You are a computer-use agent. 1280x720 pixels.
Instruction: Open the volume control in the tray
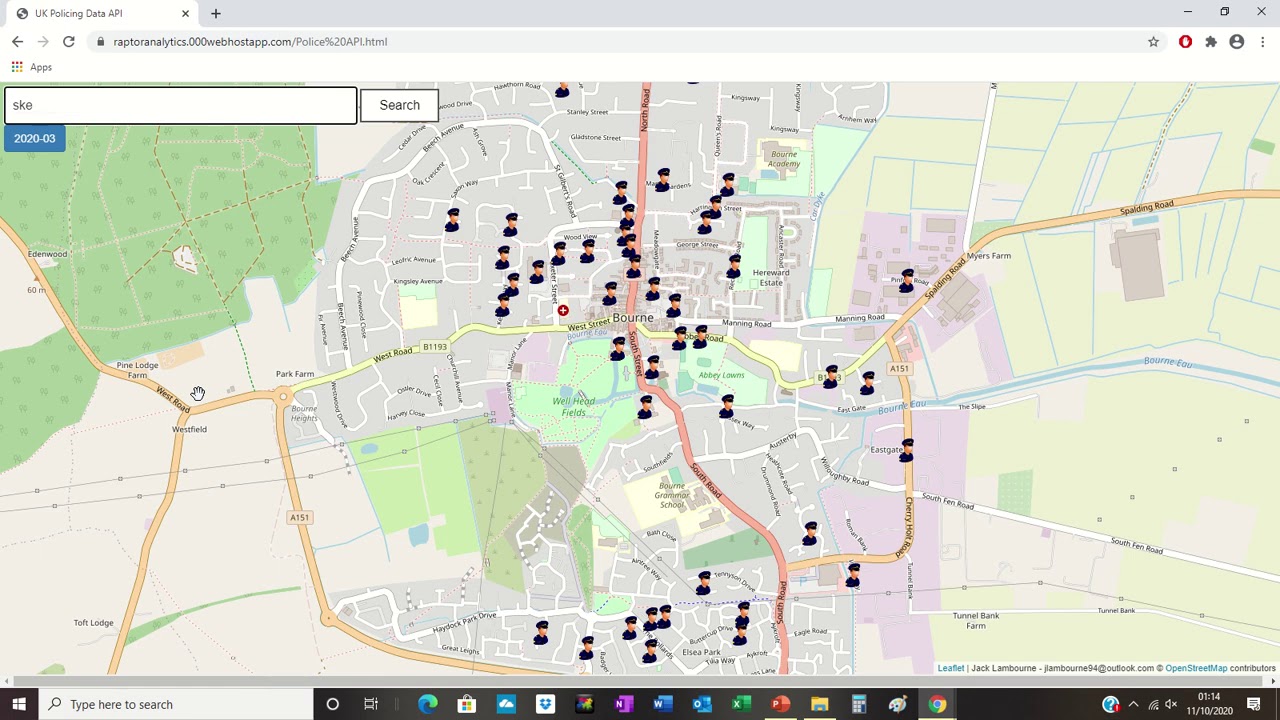tap(1171, 704)
